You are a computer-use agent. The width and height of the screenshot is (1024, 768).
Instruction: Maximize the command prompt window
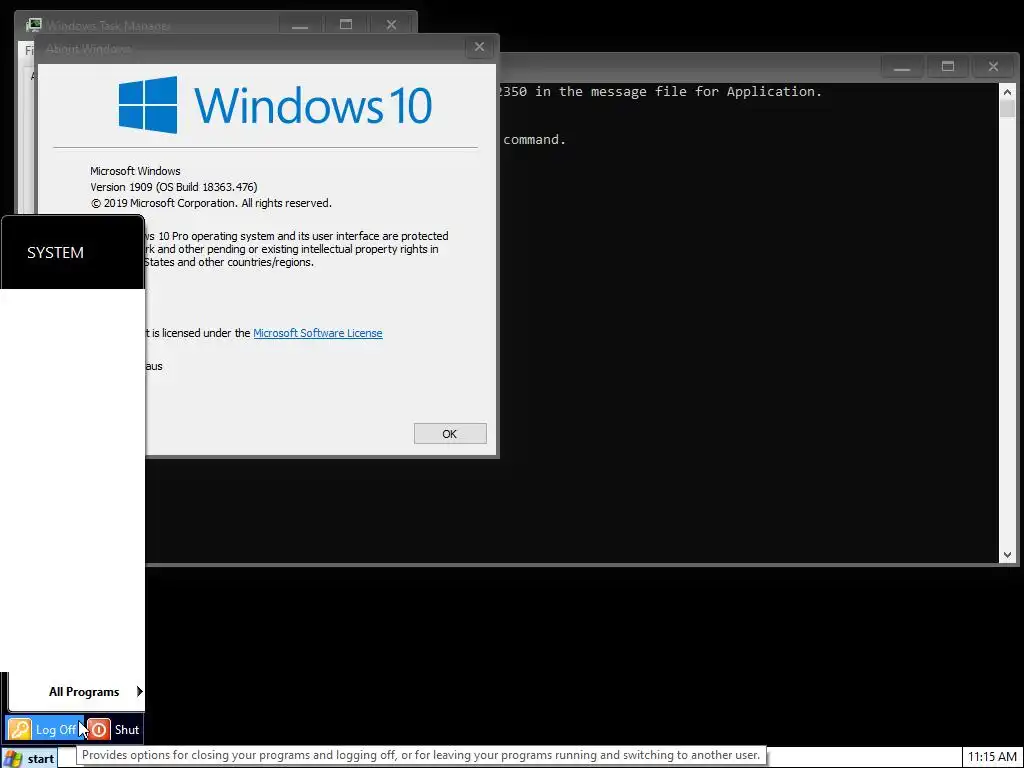pyautogui.click(x=948, y=67)
